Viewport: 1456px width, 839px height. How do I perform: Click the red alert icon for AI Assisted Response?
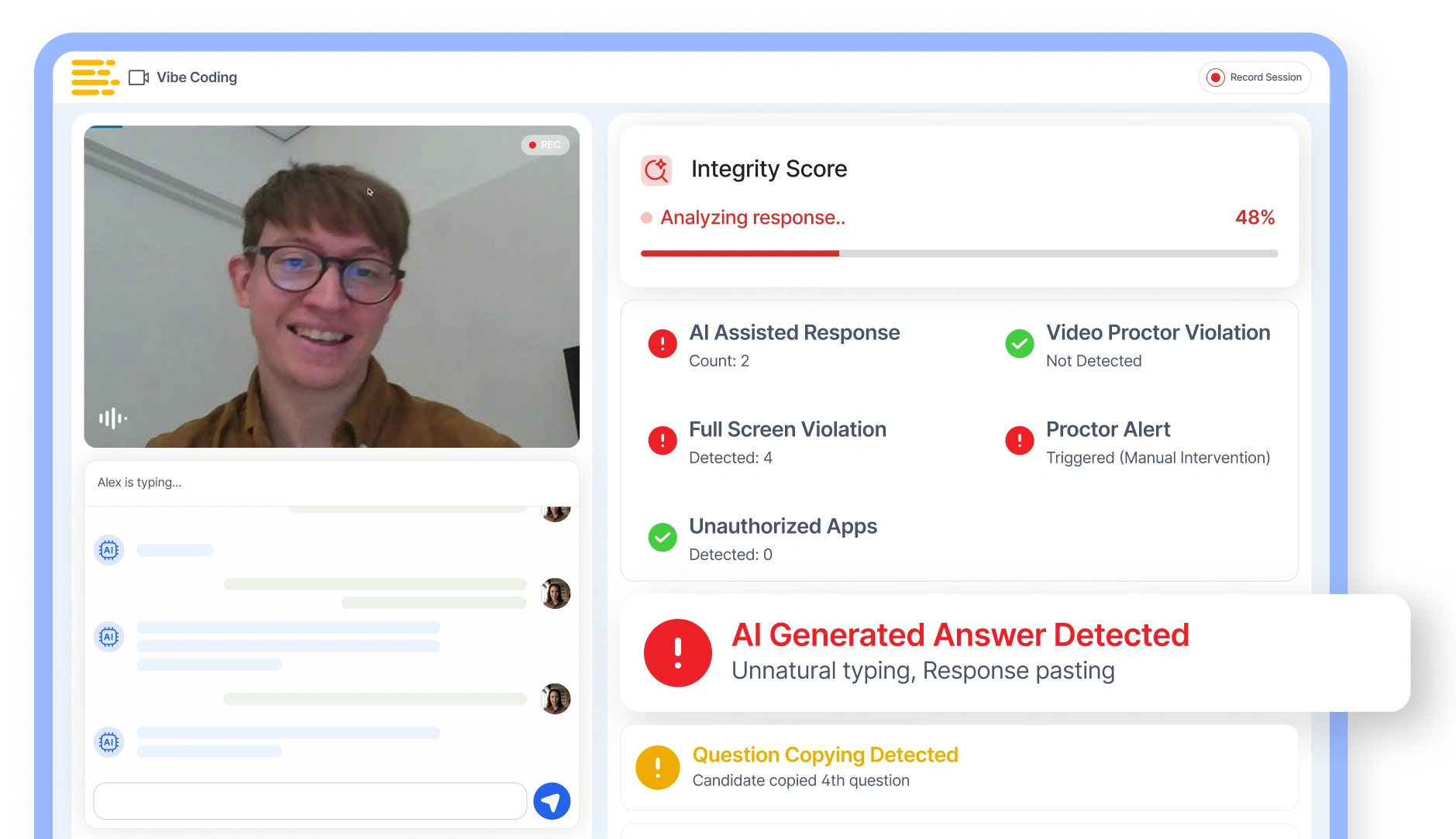point(663,343)
